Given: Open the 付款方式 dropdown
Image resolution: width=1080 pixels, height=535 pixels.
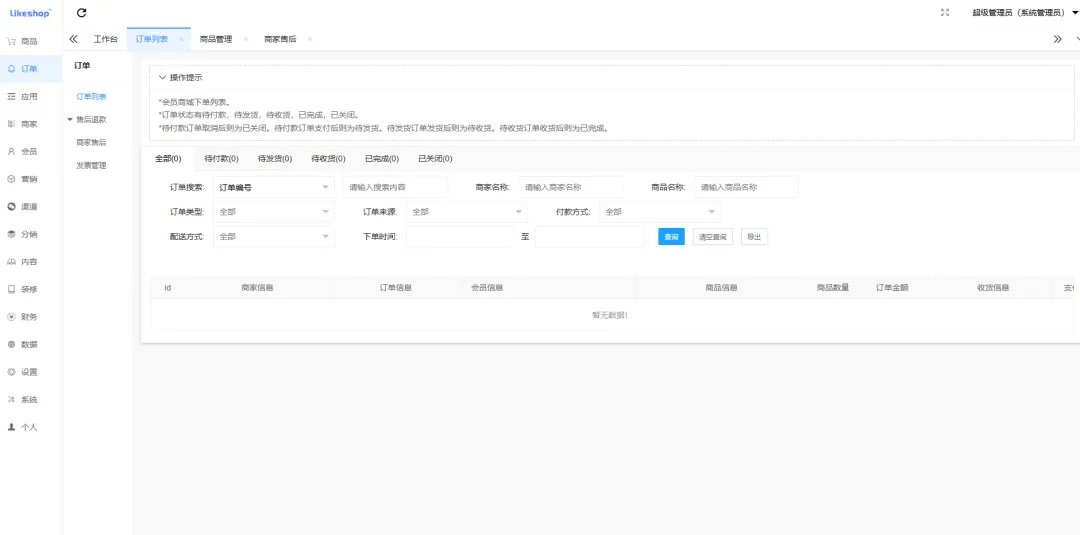Looking at the screenshot, I should [x=660, y=212].
